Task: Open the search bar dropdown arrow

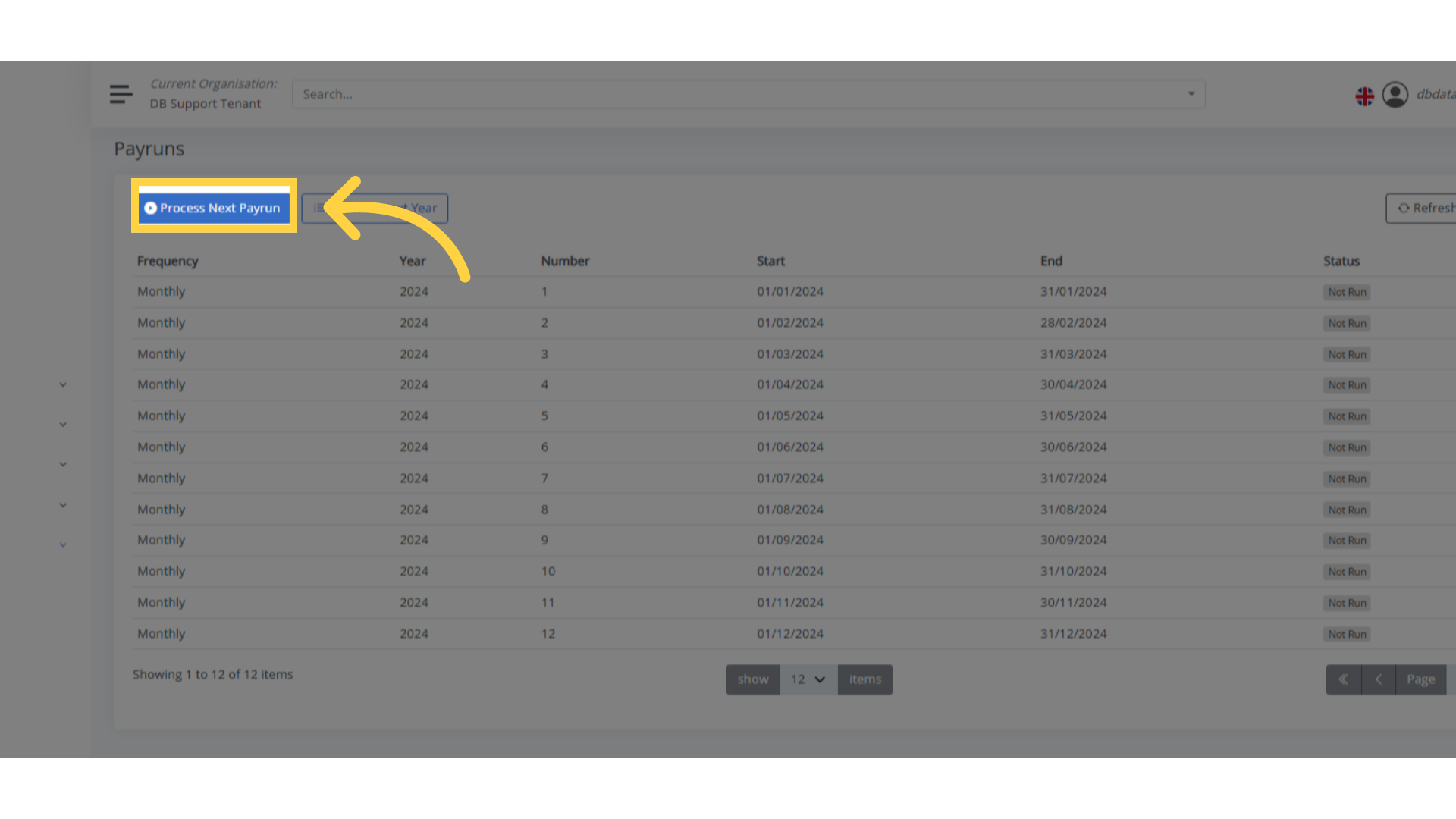Action: click(x=1190, y=94)
